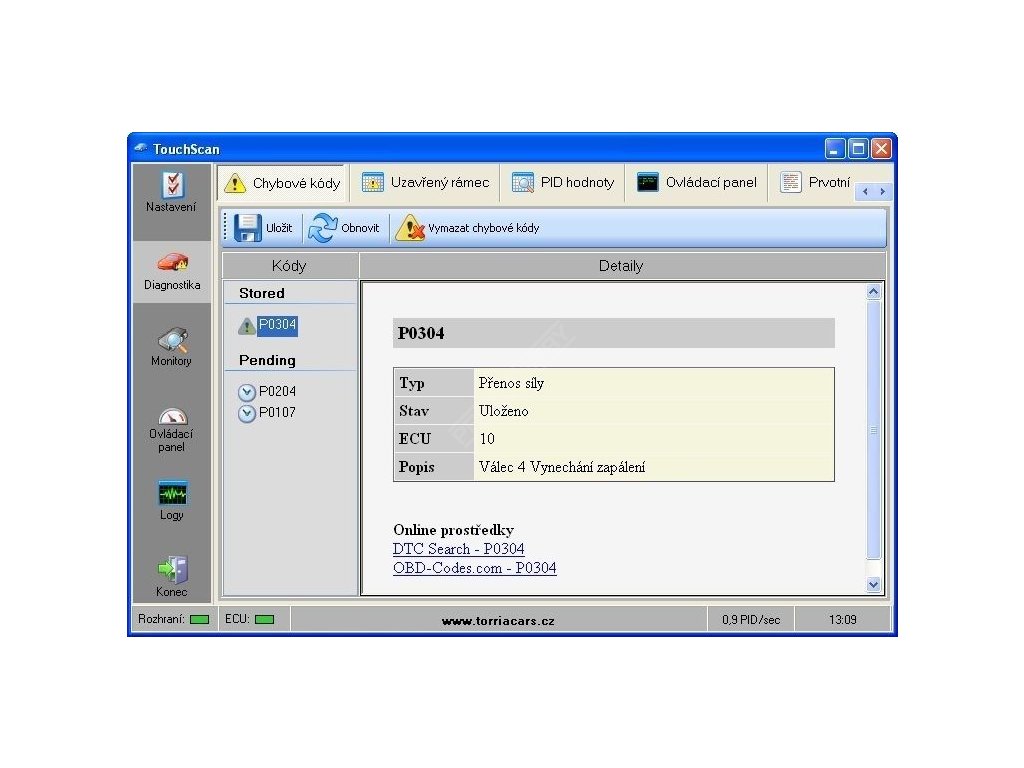Maximize the TouchScan window
This screenshot has width=1024, height=768.
point(858,149)
